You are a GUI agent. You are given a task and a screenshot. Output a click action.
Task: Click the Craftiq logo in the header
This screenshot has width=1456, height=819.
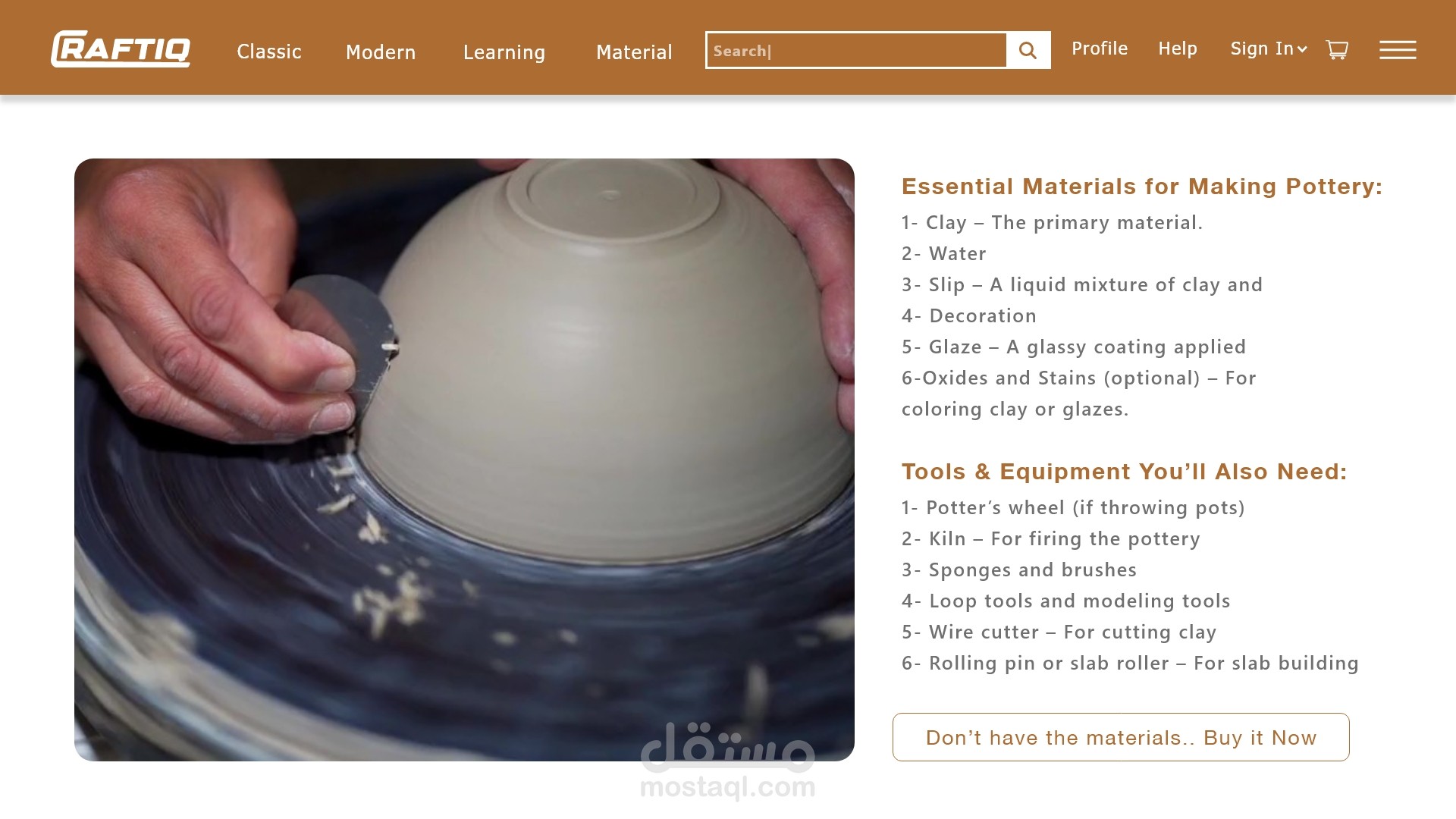(121, 49)
